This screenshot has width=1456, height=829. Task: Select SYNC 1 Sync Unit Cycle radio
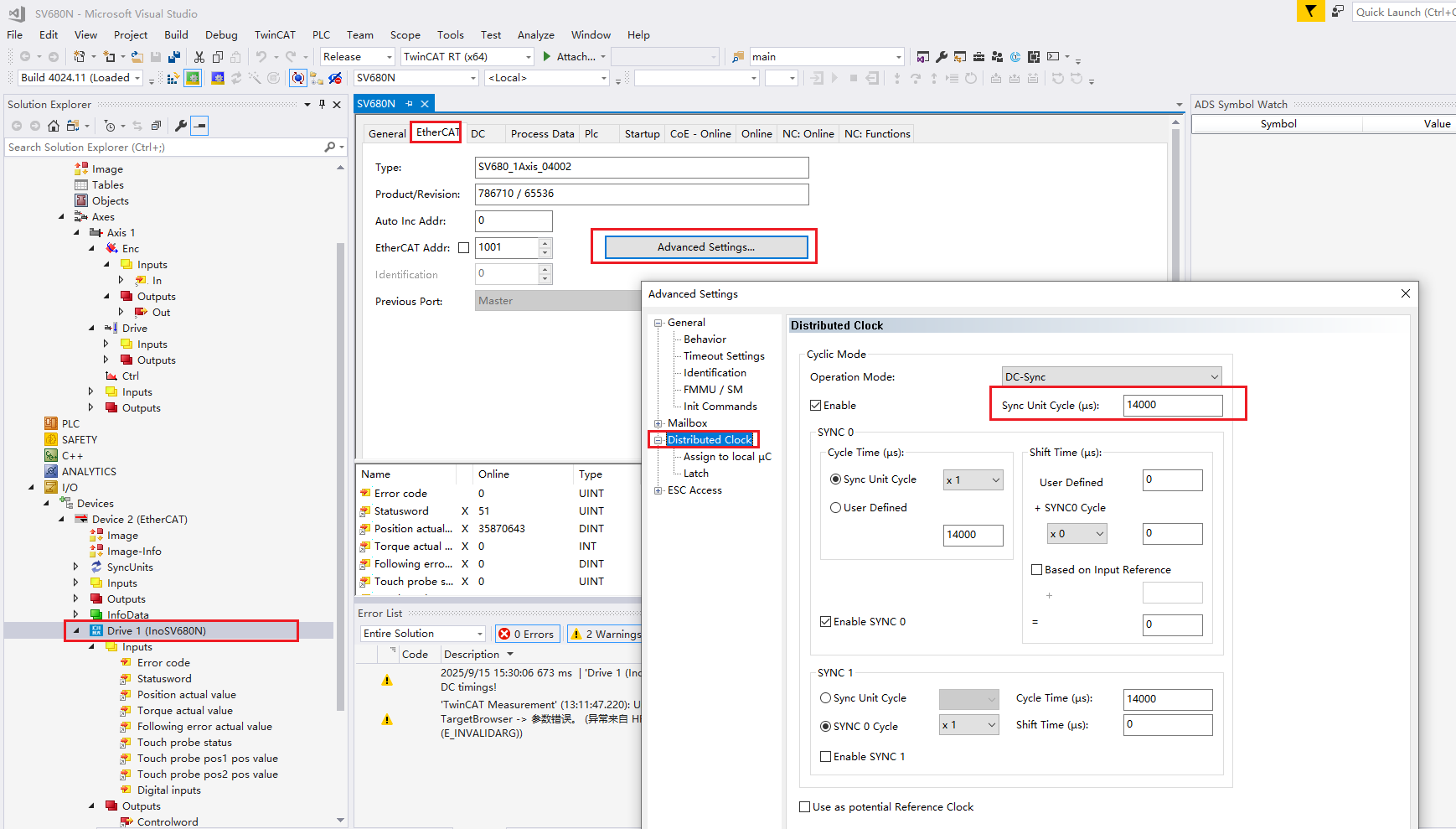tap(825, 698)
